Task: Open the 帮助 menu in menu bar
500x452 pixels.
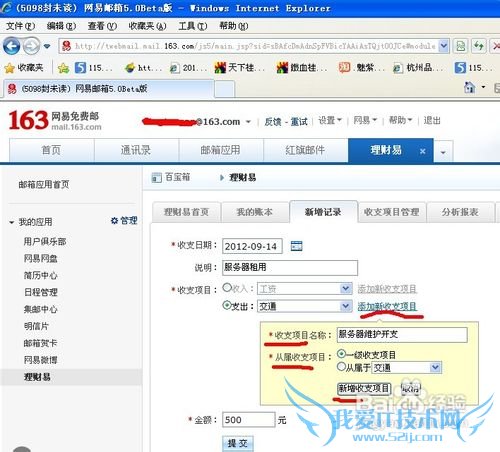Action: tap(233, 26)
